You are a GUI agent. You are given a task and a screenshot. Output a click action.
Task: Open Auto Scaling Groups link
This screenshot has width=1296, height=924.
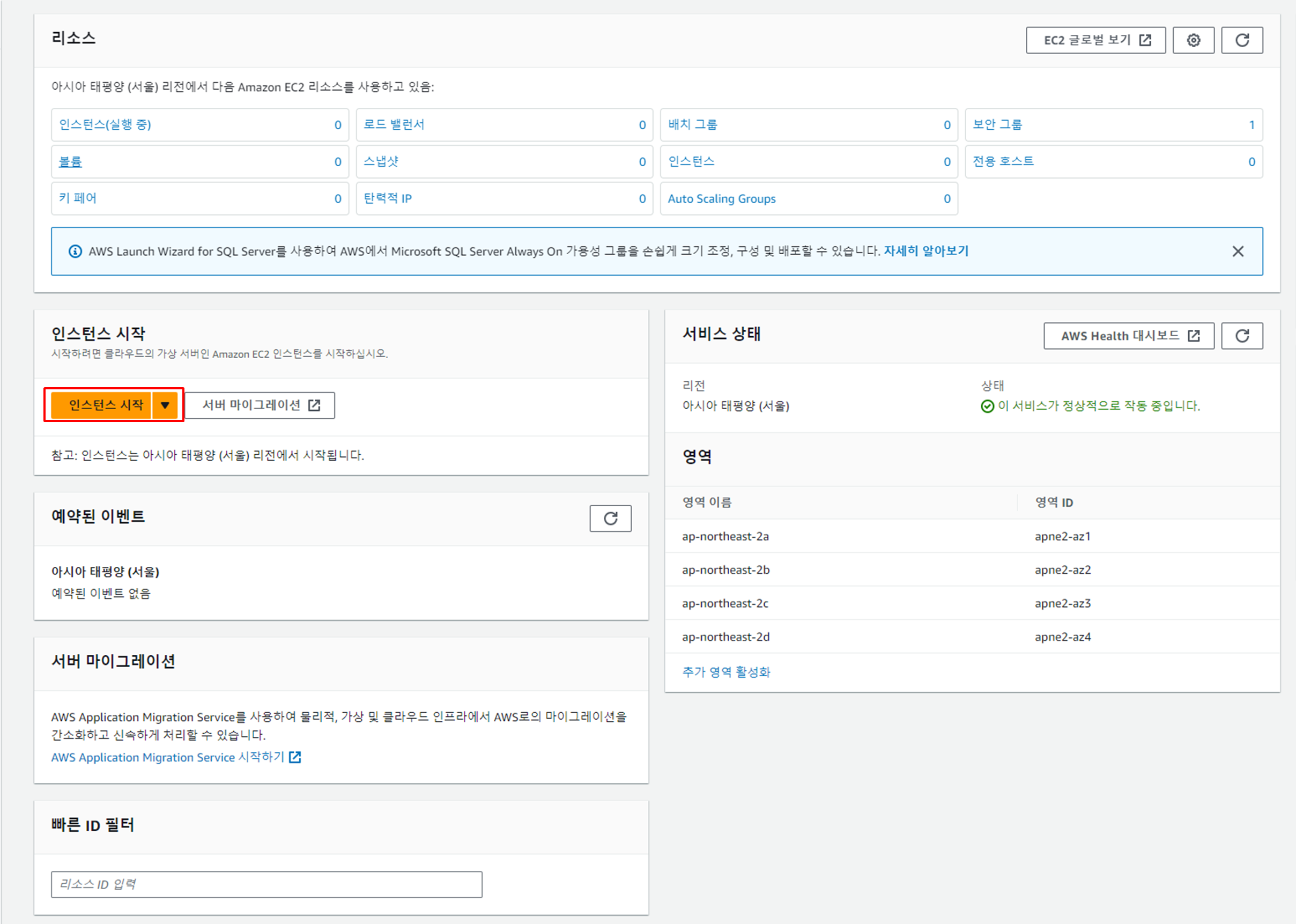coord(721,198)
